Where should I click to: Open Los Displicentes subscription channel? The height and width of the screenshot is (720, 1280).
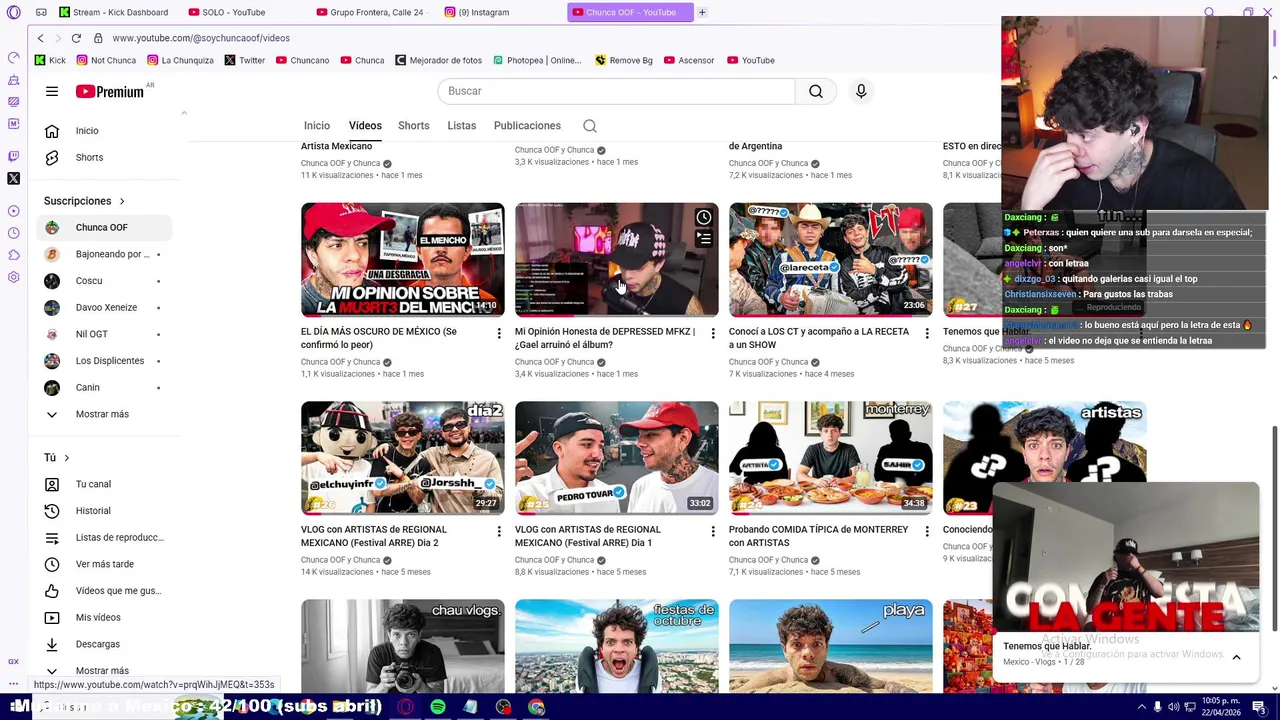104,361
